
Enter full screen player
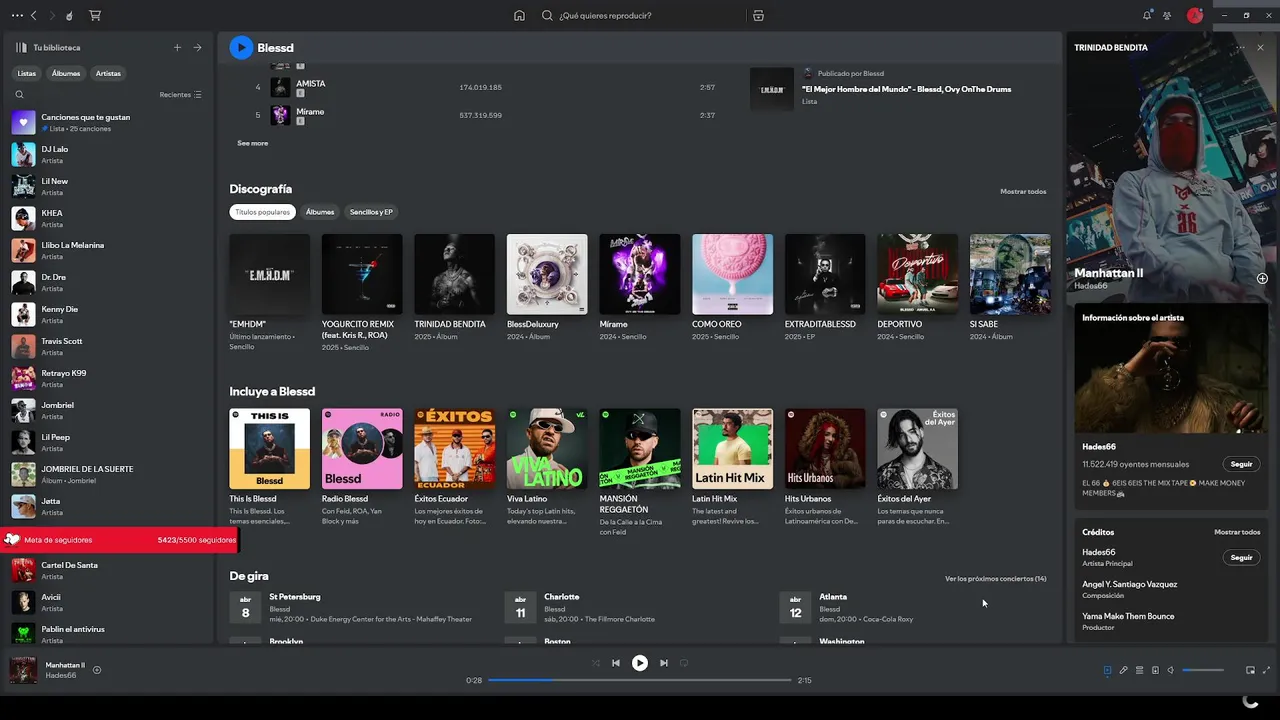pyautogui.click(x=1266, y=670)
